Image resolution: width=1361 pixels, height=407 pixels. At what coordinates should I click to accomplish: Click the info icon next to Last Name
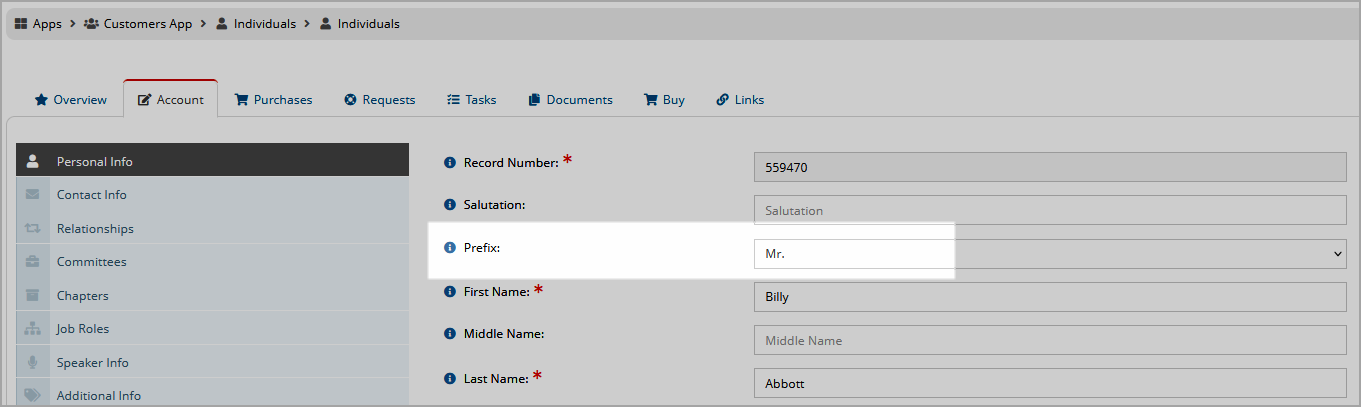tap(450, 379)
